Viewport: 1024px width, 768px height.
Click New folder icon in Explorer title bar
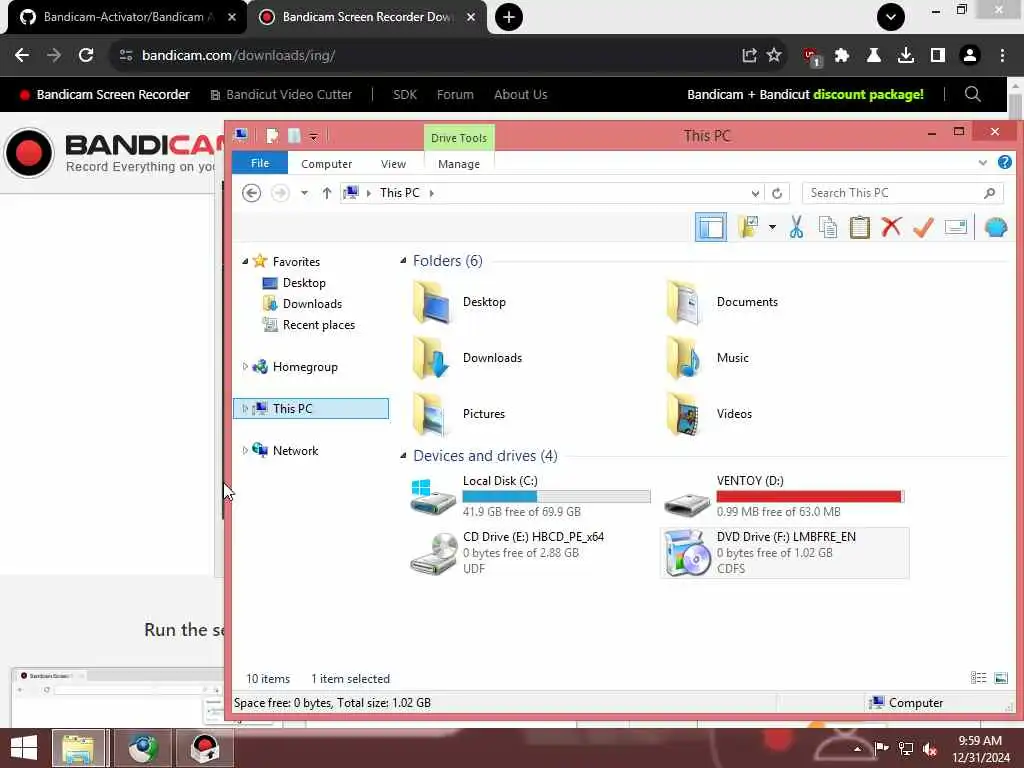pos(294,136)
